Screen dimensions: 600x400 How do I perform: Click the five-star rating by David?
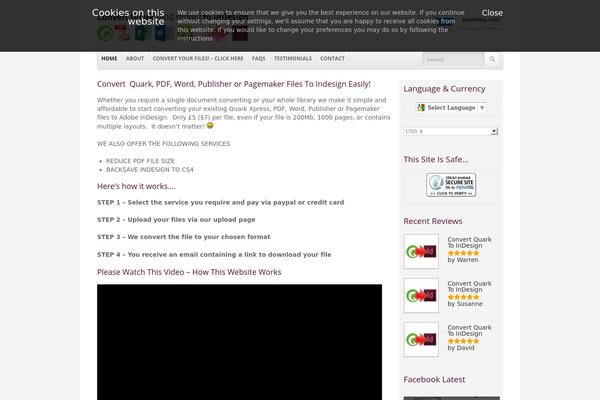(463, 341)
